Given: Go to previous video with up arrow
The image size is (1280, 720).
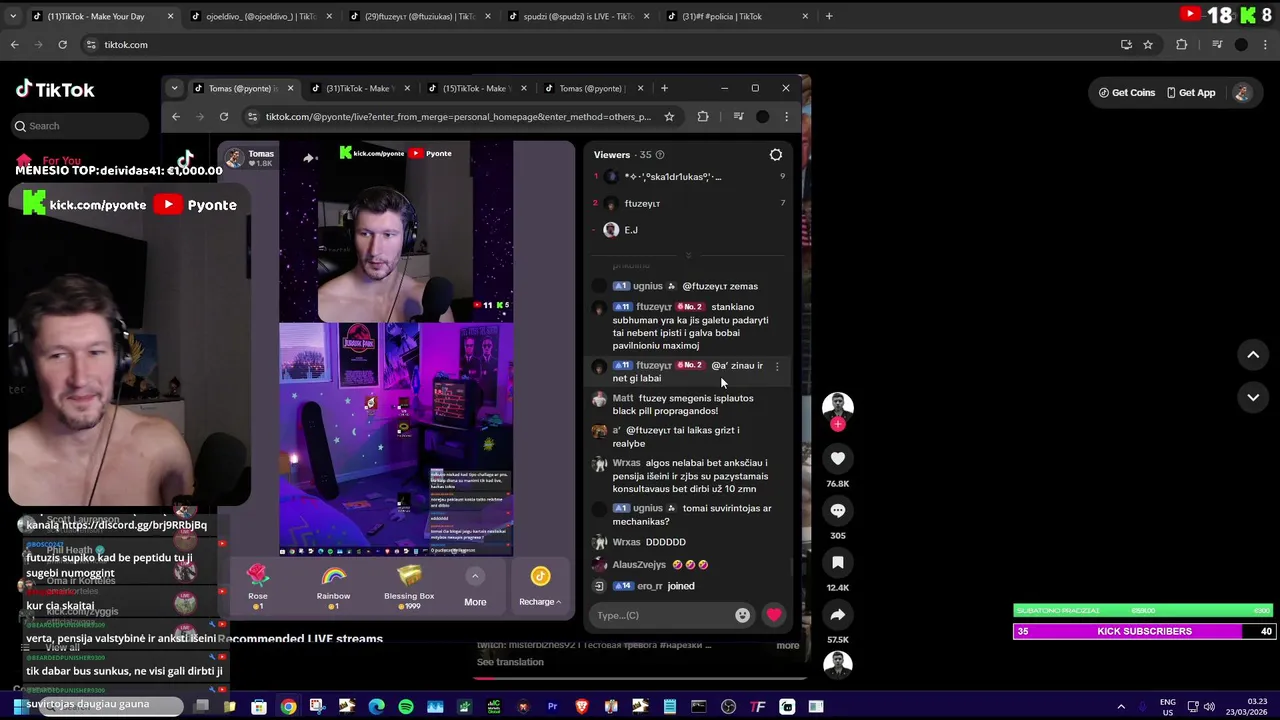Looking at the screenshot, I should tap(1253, 354).
